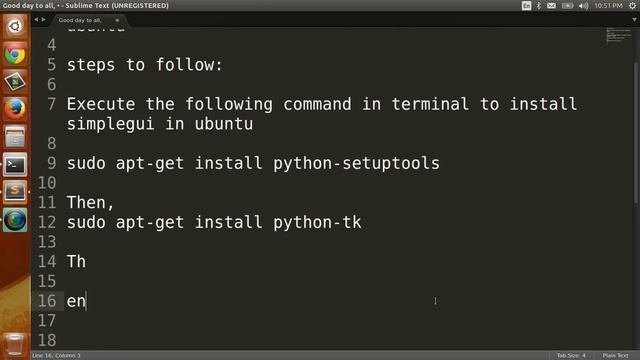Image resolution: width=640 pixels, height=360 pixels.
Task: Open the Plain Text syntax selector
Action: (x=616, y=356)
